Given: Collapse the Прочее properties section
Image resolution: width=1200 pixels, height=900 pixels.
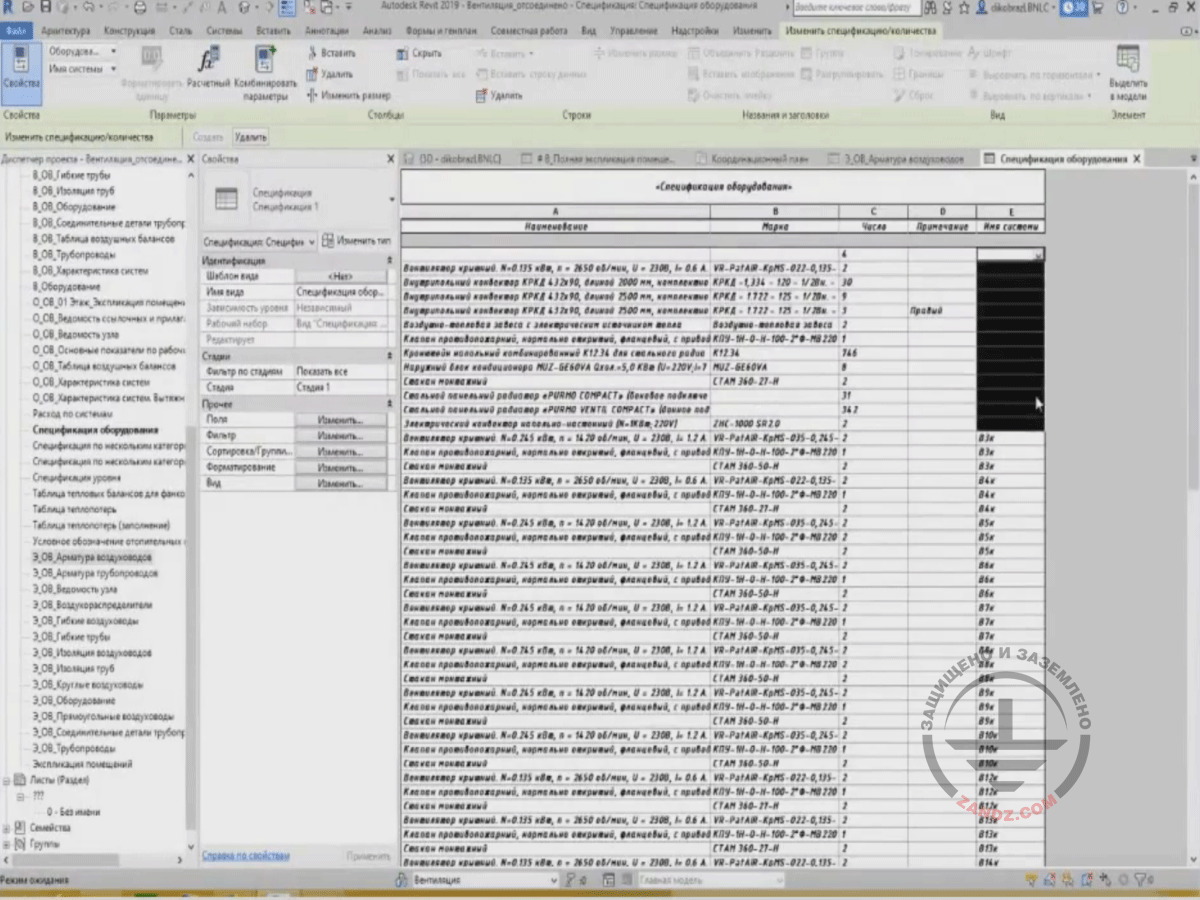Looking at the screenshot, I should point(389,404).
